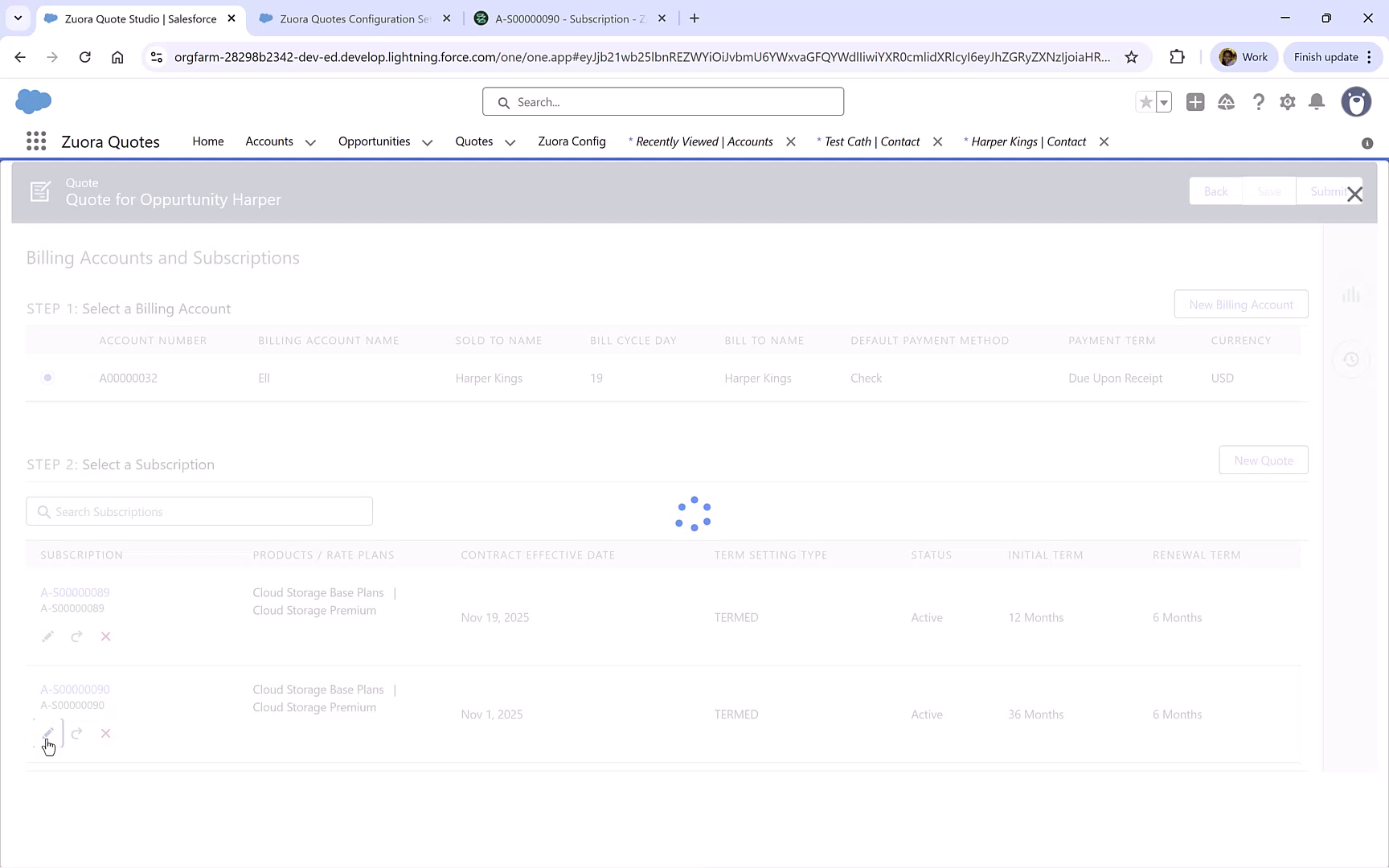Open the Salesforce Setup gear icon
Image resolution: width=1389 pixels, height=868 pixels.
tap(1287, 102)
